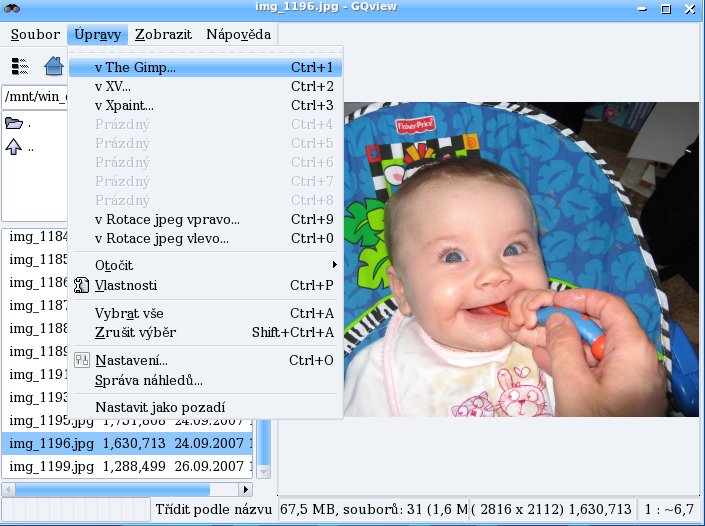This screenshot has height=526, width=705.
Task: Choose 'v XV...' menu entry
Action: click(x=205, y=86)
